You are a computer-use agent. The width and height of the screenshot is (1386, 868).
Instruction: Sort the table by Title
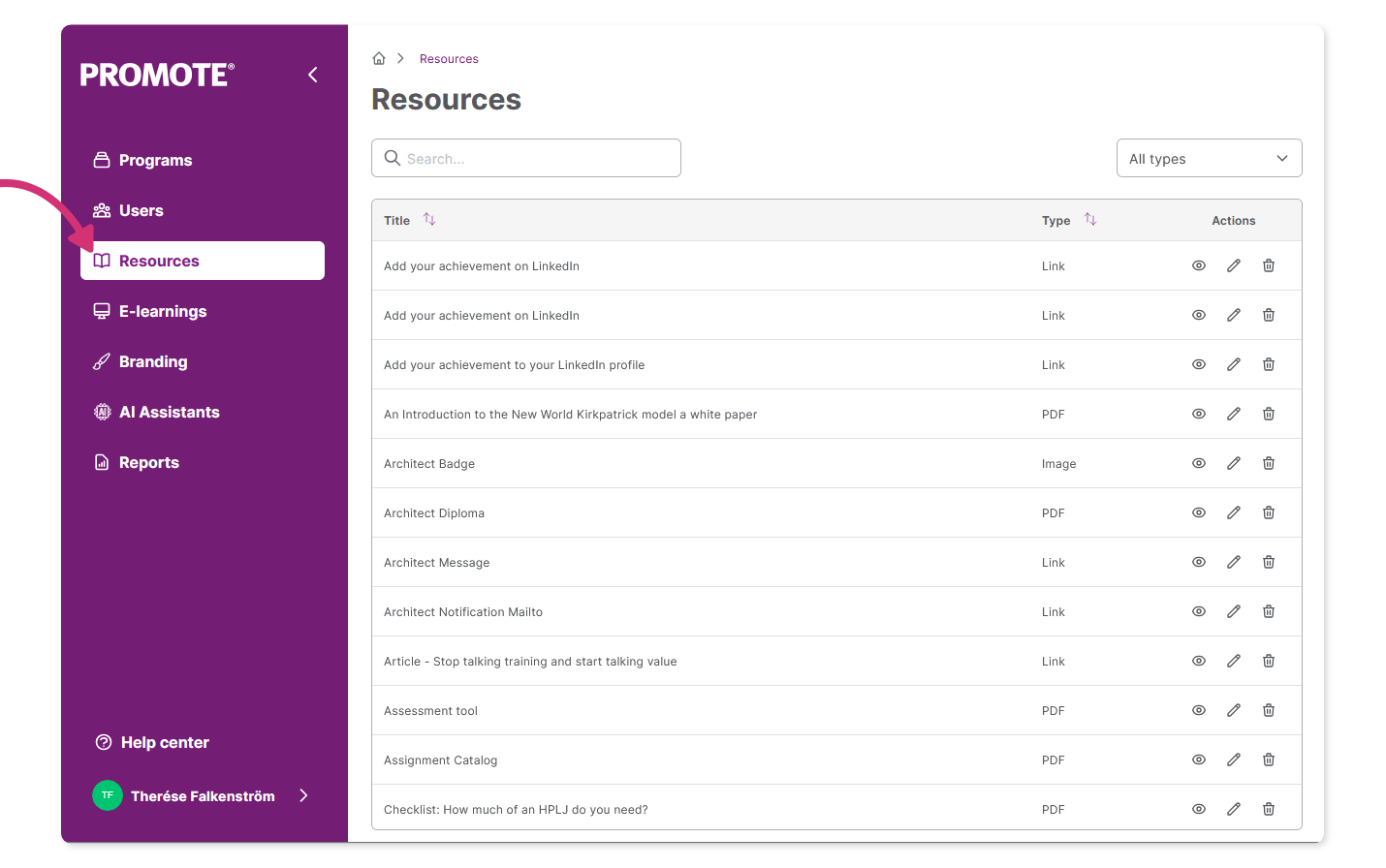(429, 220)
